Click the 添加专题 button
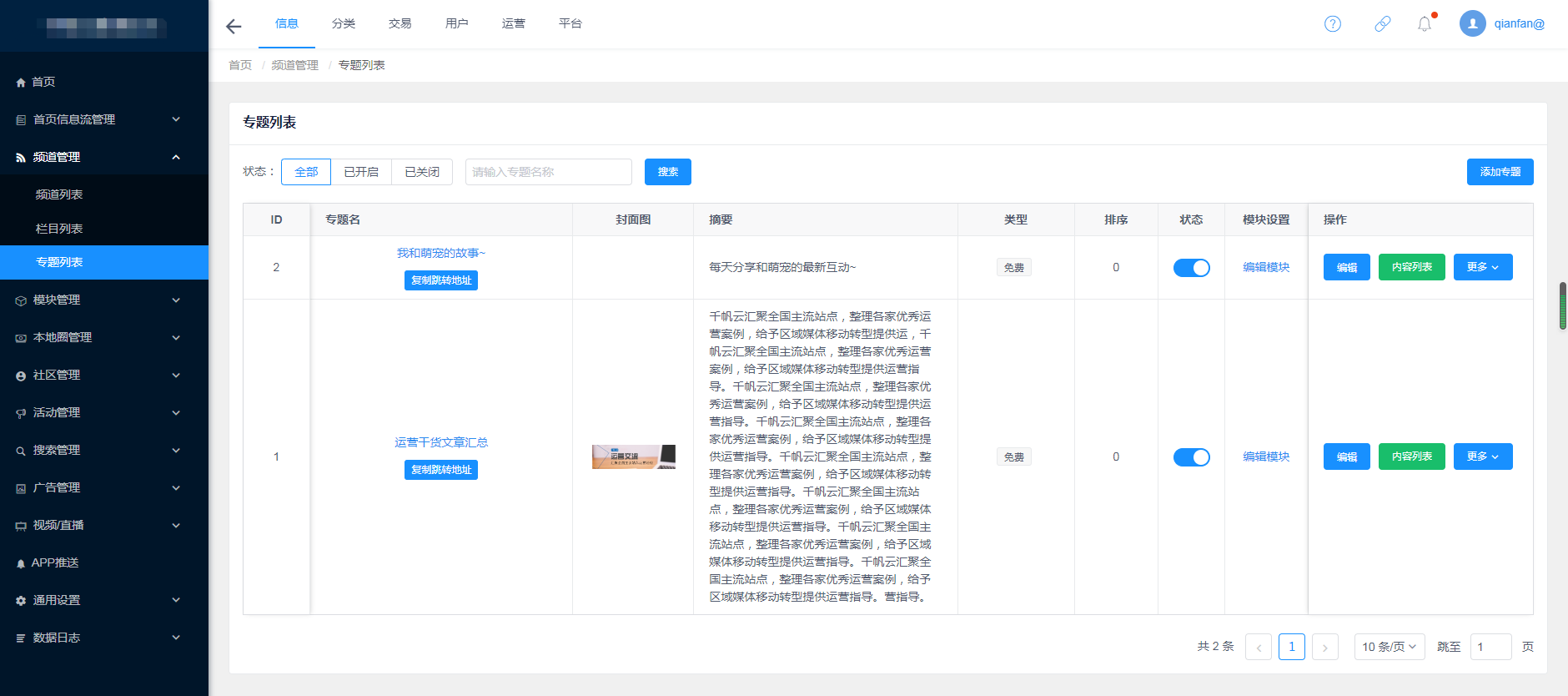 pos(1500,172)
